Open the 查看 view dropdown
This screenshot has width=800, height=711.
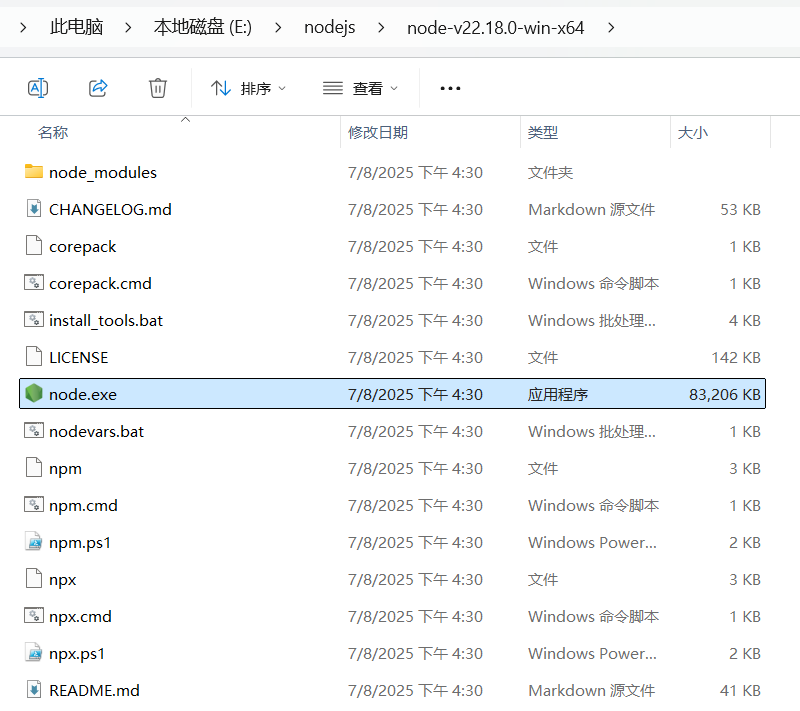(360, 88)
